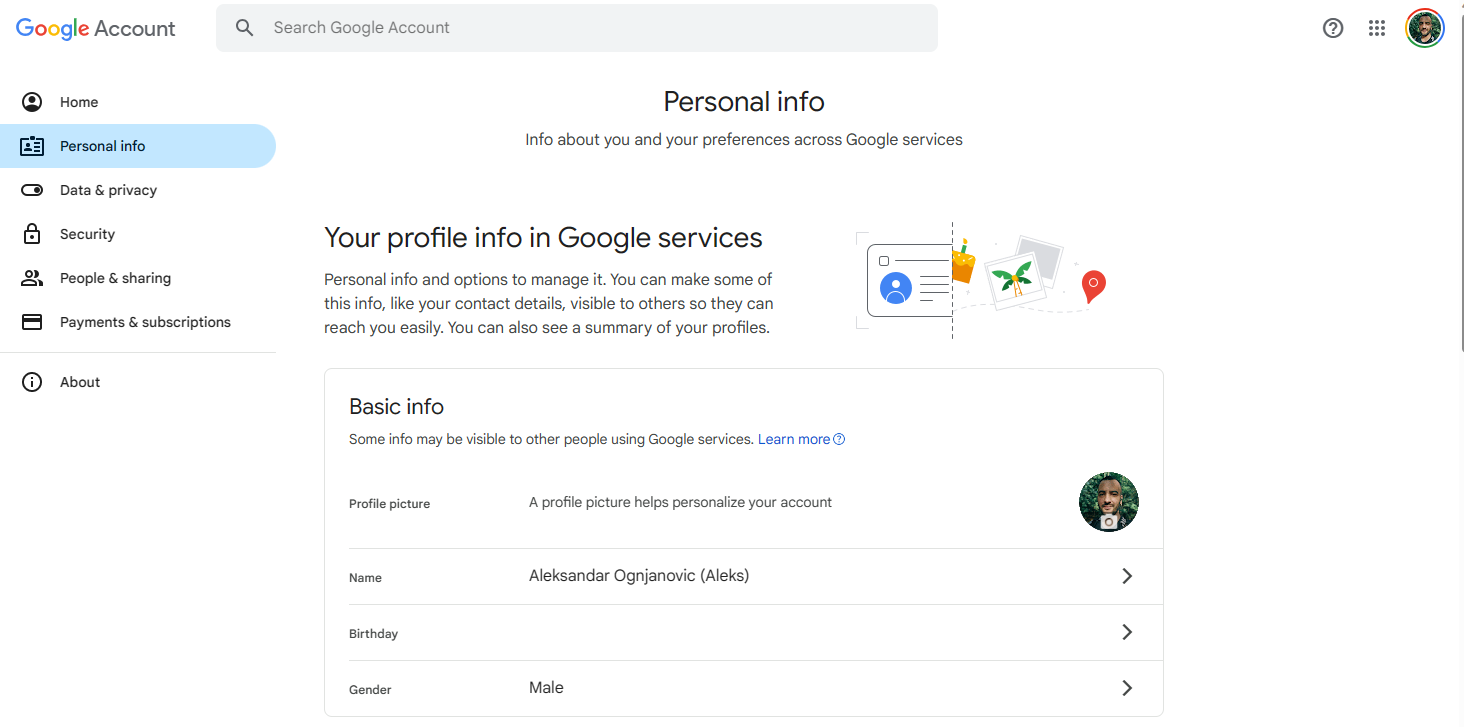Screen dimensions: 1464x727
Task: Open the account avatar in the header
Action: (1425, 28)
